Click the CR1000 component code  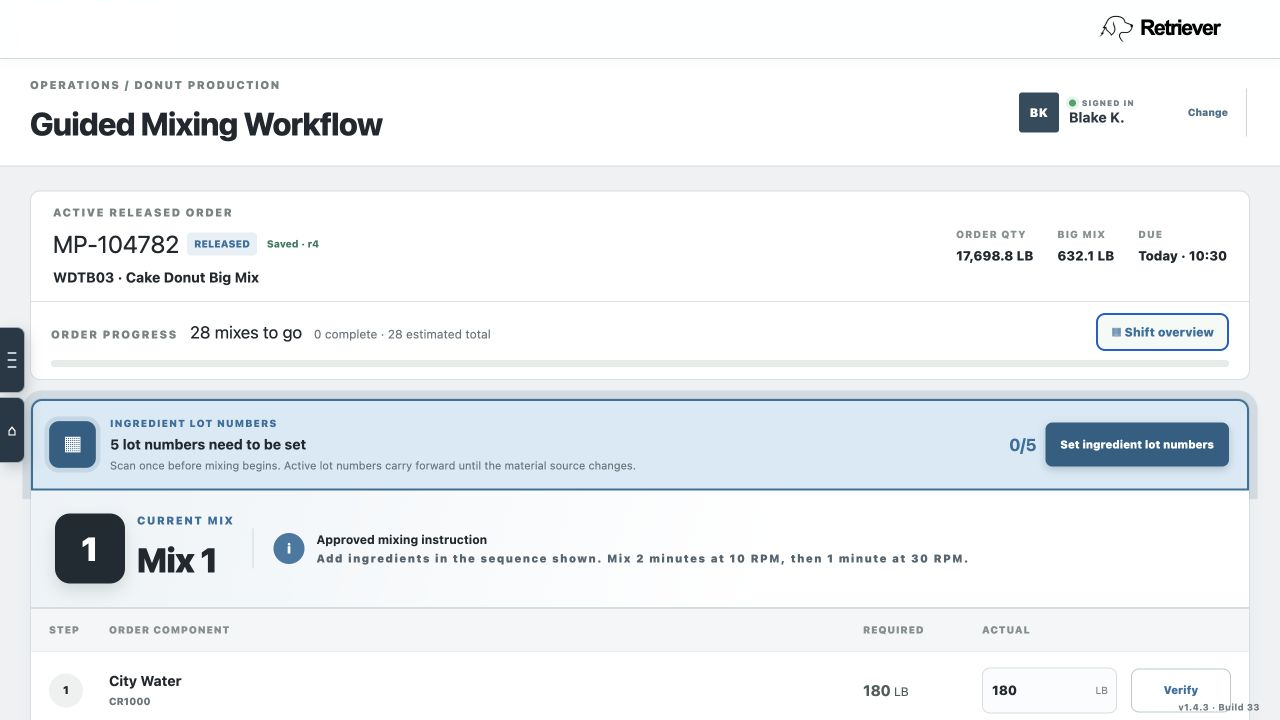tap(130, 702)
